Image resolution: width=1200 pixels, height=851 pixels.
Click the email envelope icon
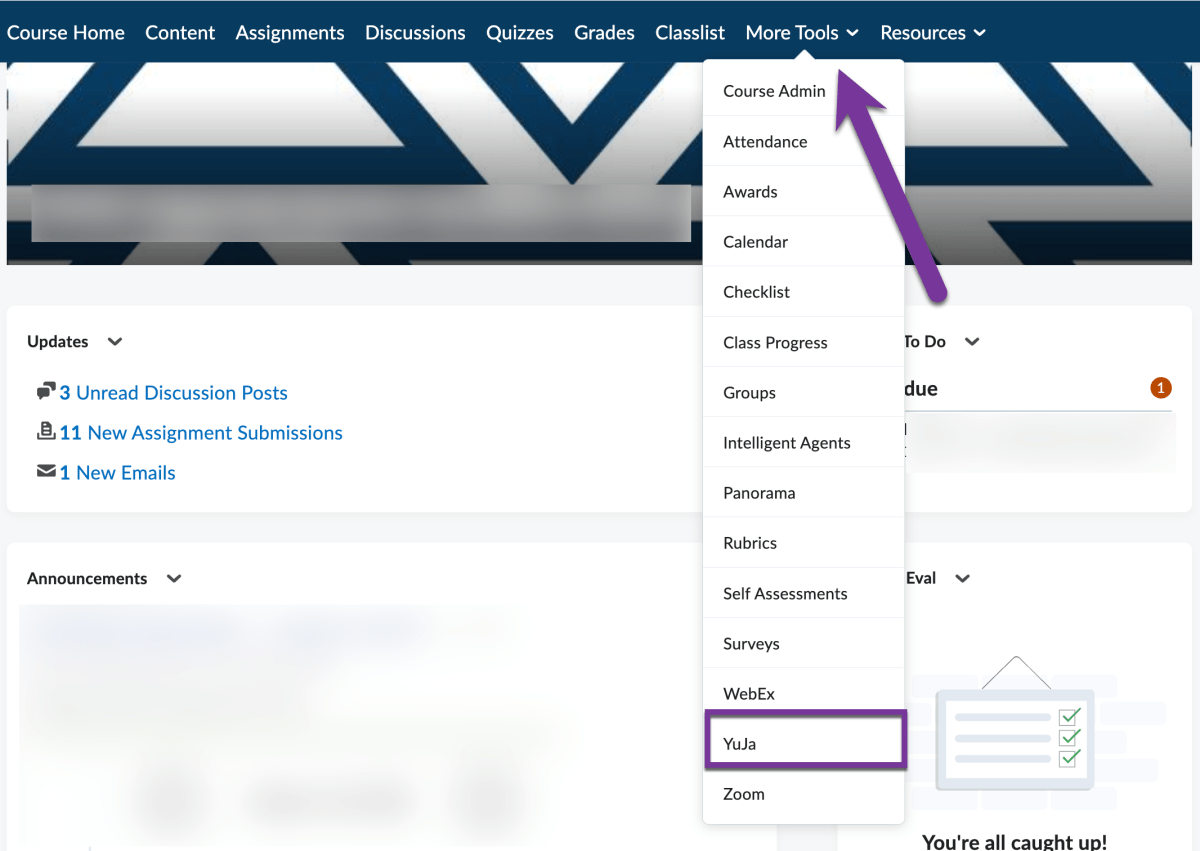pos(46,471)
